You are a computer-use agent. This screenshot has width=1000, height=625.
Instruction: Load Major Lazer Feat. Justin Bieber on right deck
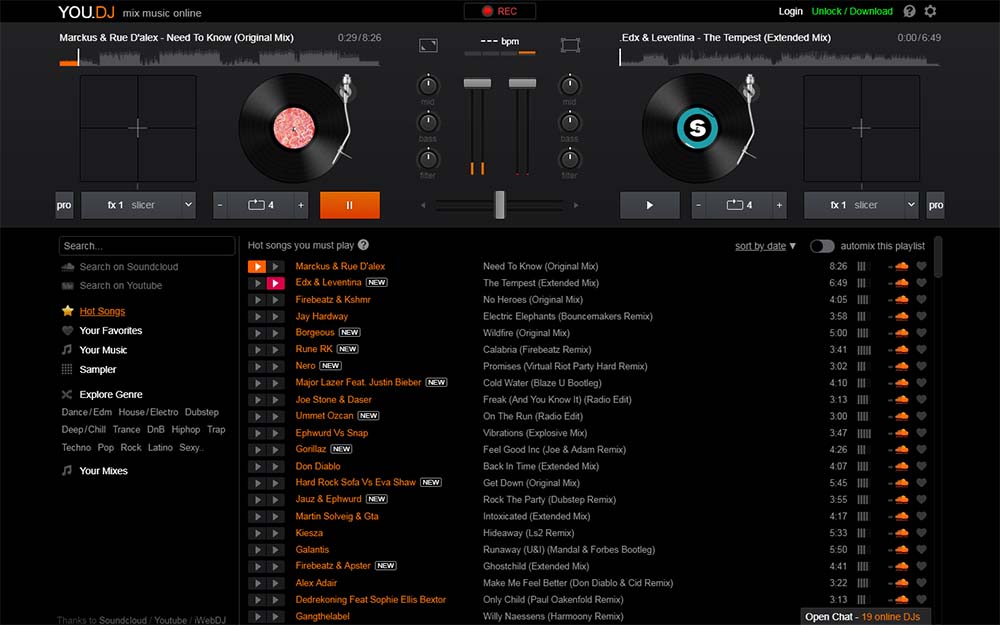tap(276, 383)
